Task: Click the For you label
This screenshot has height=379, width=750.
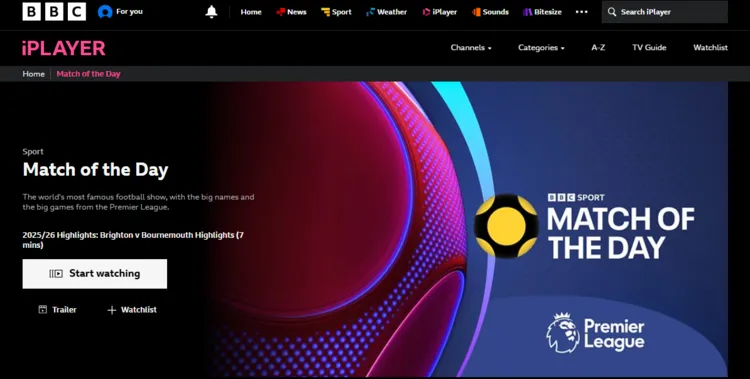Action: coord(129,11)
